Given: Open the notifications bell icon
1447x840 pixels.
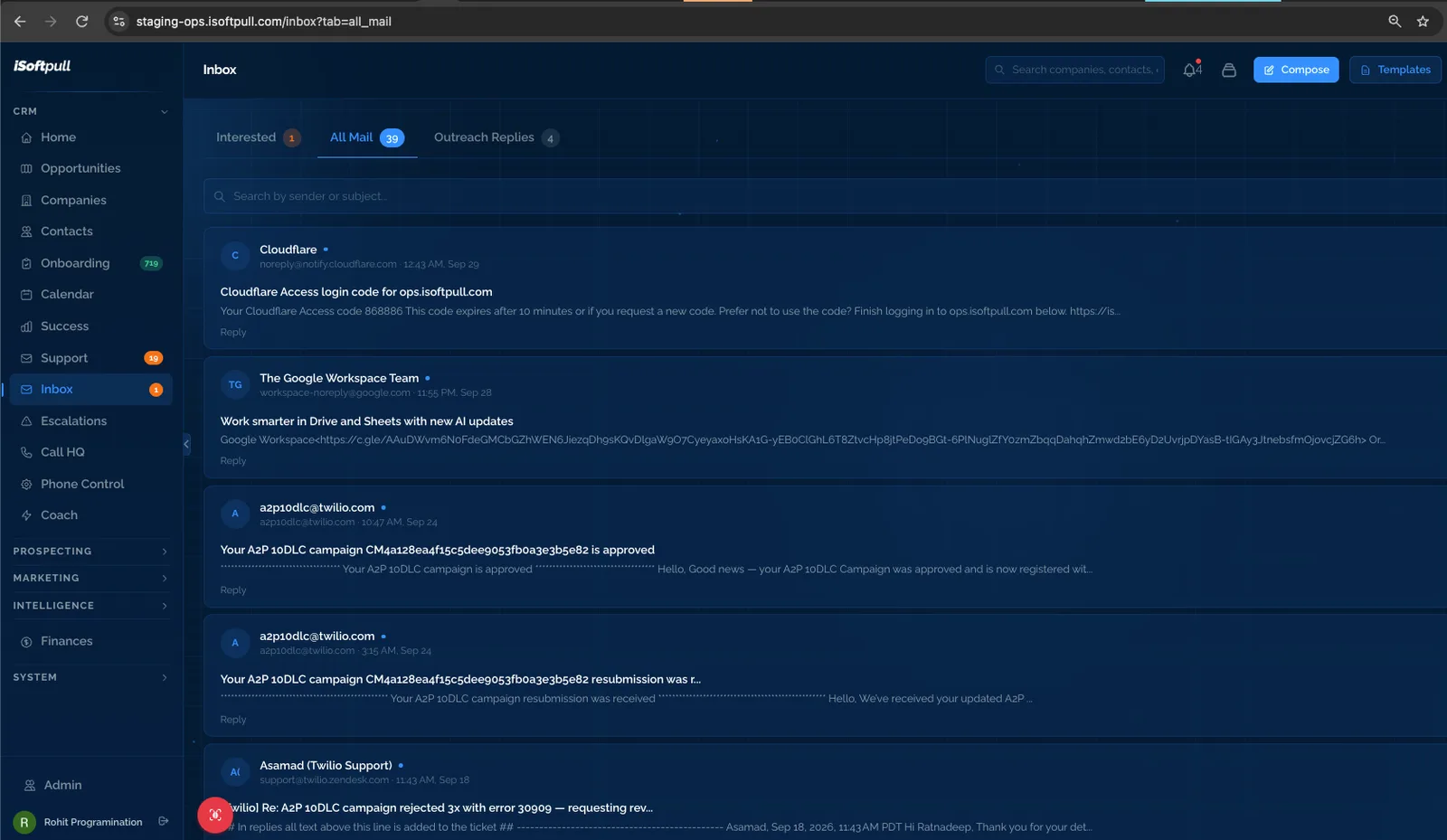Looking at the screenshot, I should pyautogui.click(x=1191, y=70).
